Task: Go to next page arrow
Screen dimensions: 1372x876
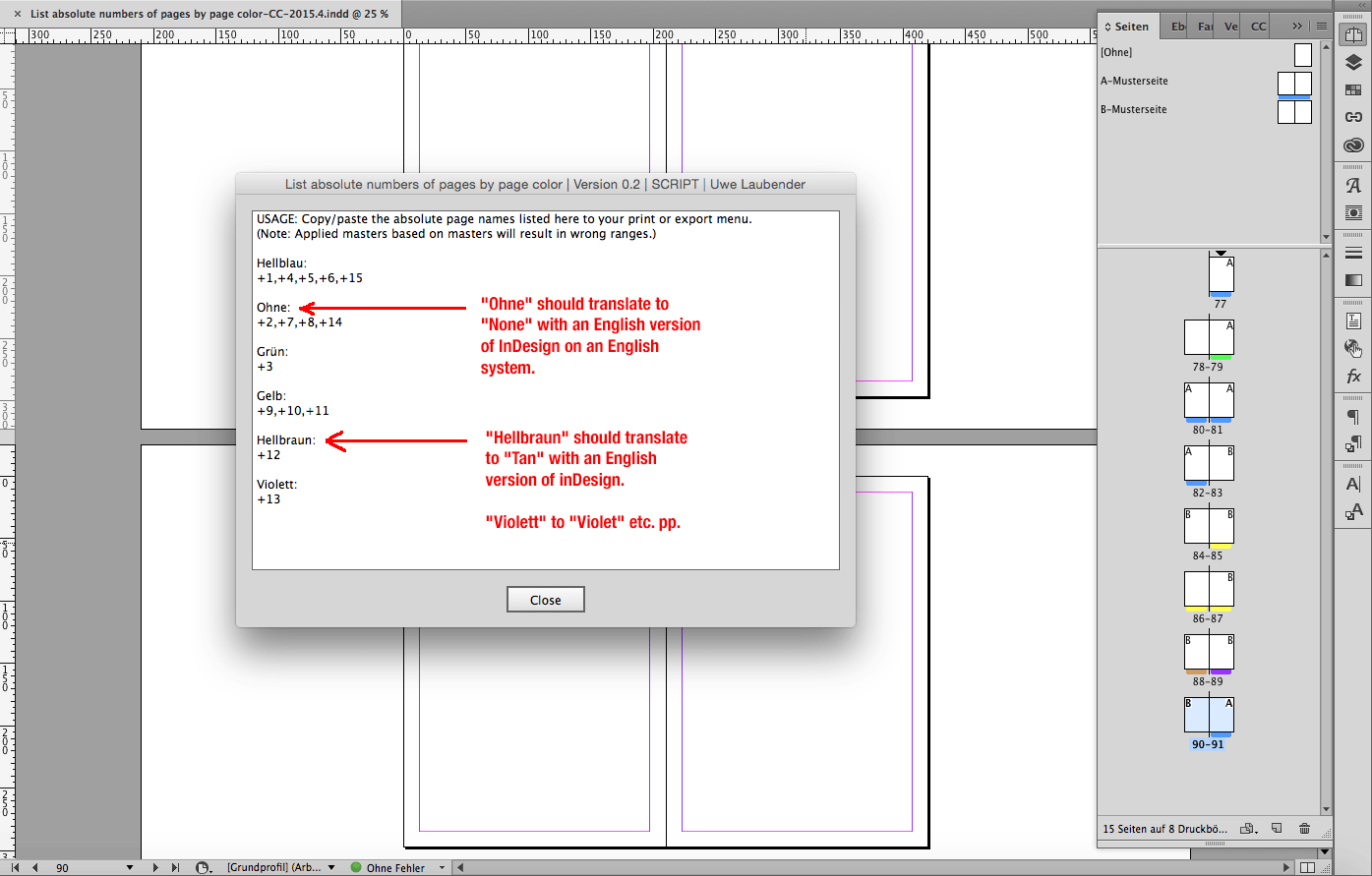Action: (155, 868)
